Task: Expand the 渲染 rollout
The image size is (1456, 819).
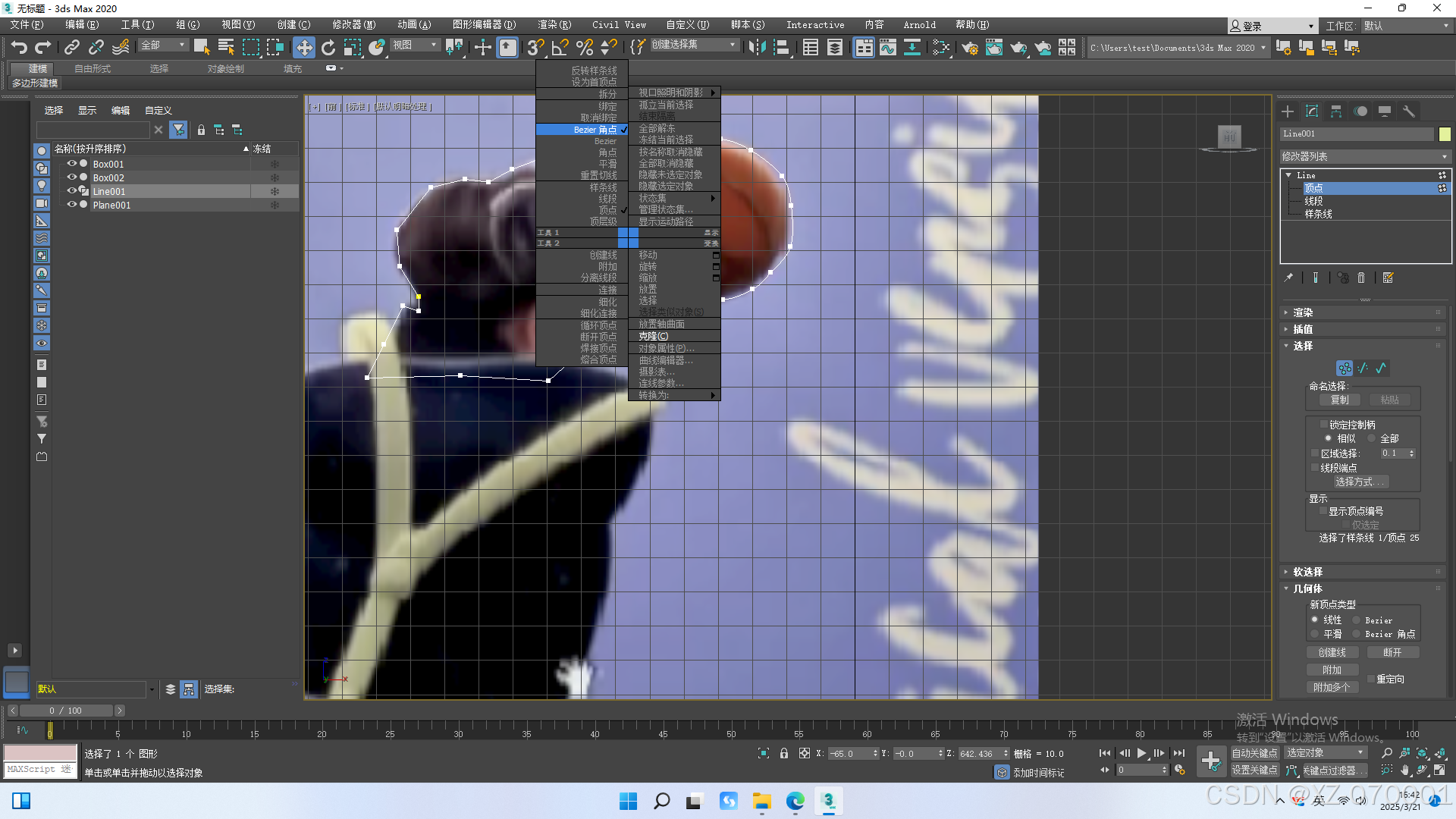Action: click(x=1303, y=312)
